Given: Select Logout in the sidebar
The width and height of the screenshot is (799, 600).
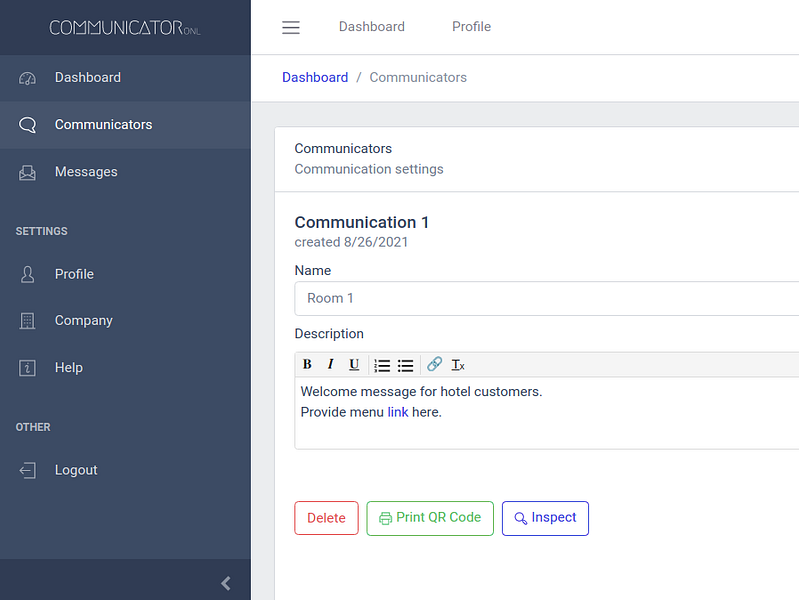Looking at the screenshot, I should tap(125, 470).
